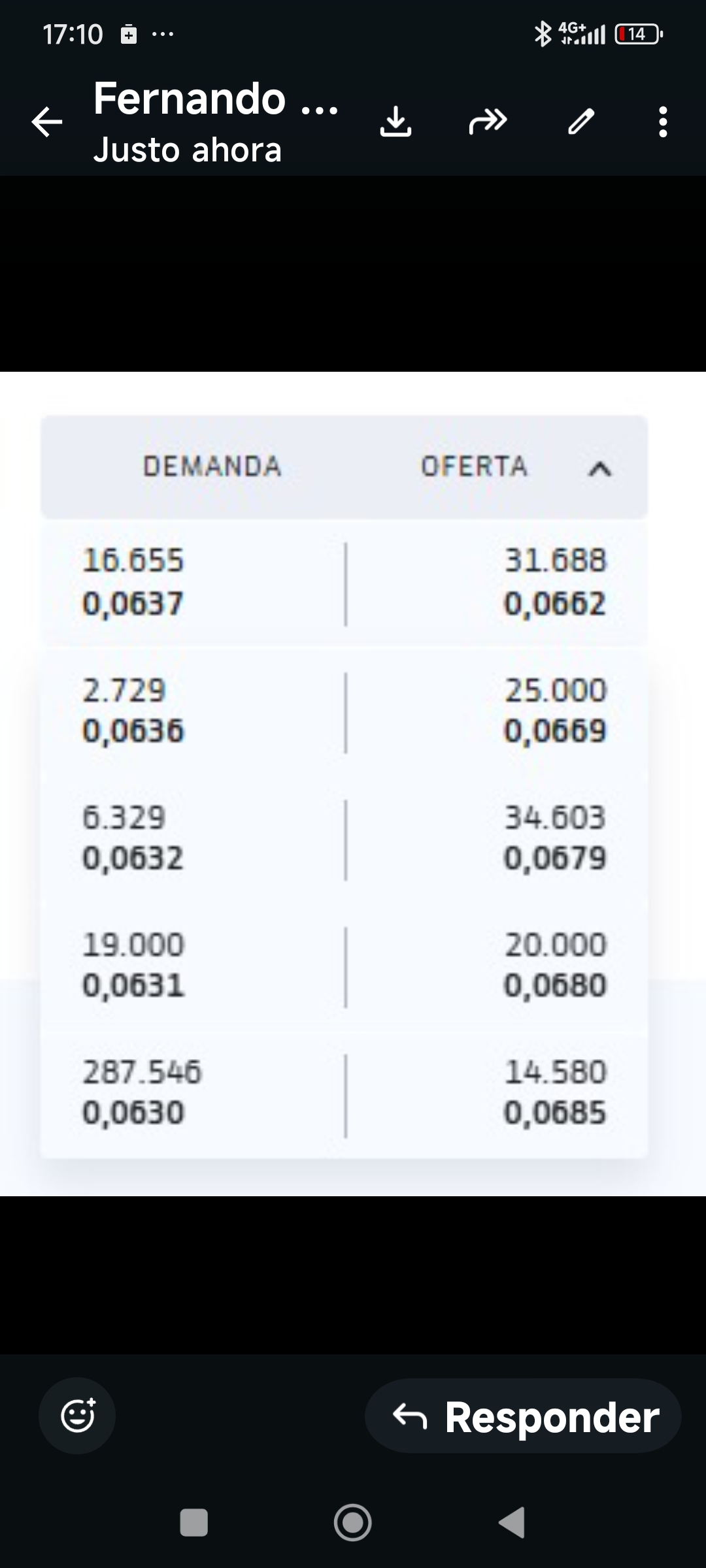Tap the Android recent apps square

(x=193, y=1522)
